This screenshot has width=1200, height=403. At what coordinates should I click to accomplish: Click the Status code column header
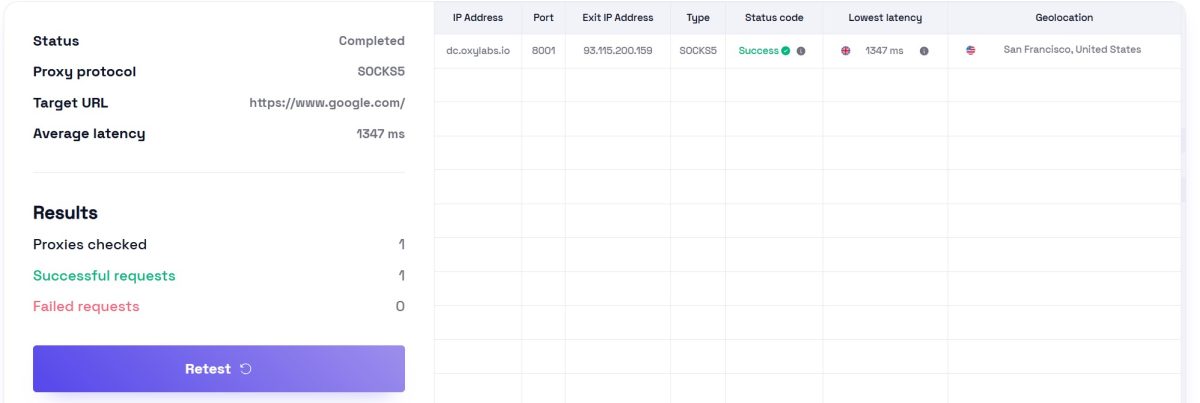pyautogui.click(x=774, y=18)
